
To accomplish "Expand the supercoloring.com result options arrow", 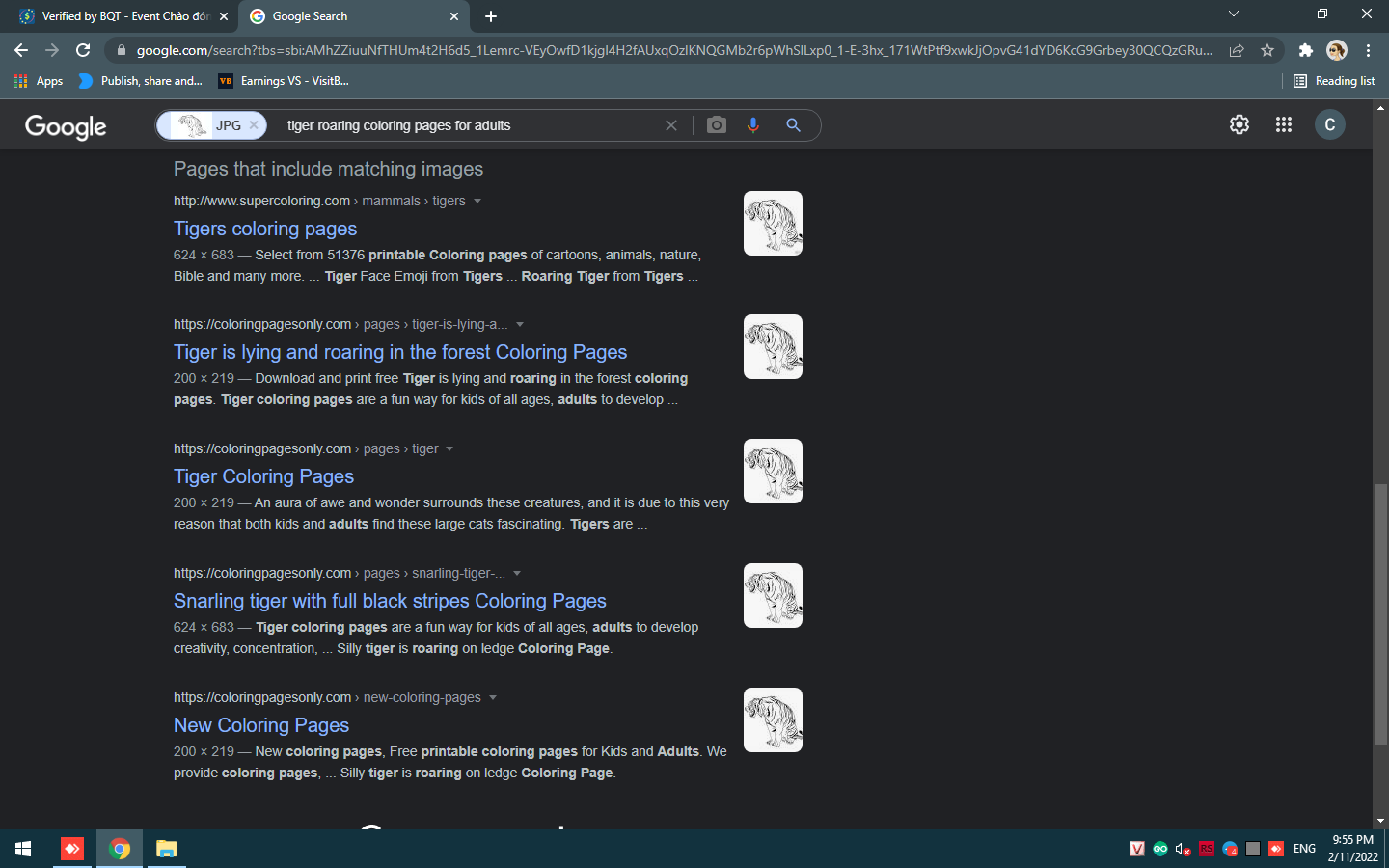I will (477, 202).
